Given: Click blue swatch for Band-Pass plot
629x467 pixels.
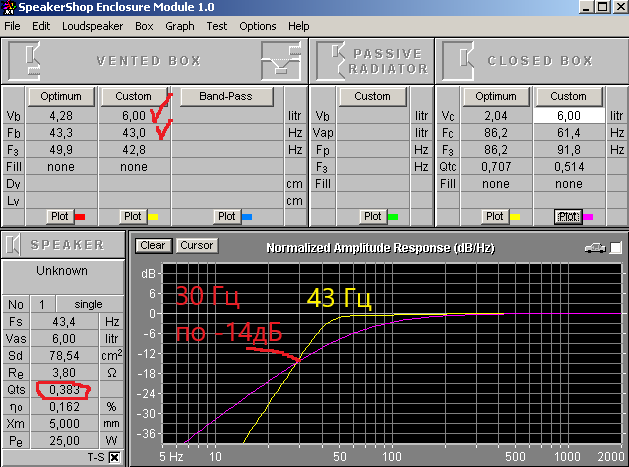Looking at the screenshot, I should click(x=247, y=217).
